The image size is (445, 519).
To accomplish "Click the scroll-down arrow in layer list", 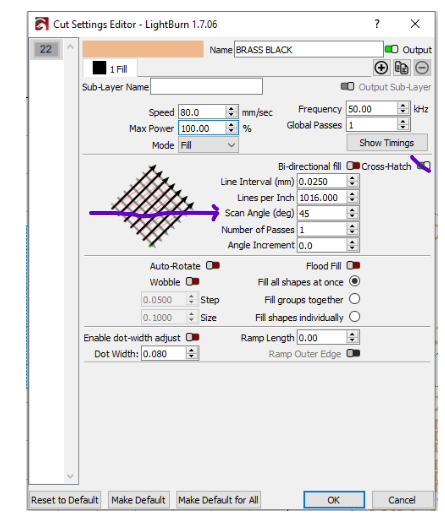I will 70,476.
